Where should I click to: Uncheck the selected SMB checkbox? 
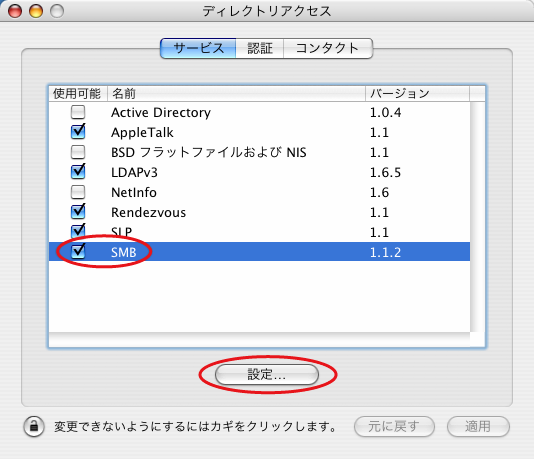[78, 252]
